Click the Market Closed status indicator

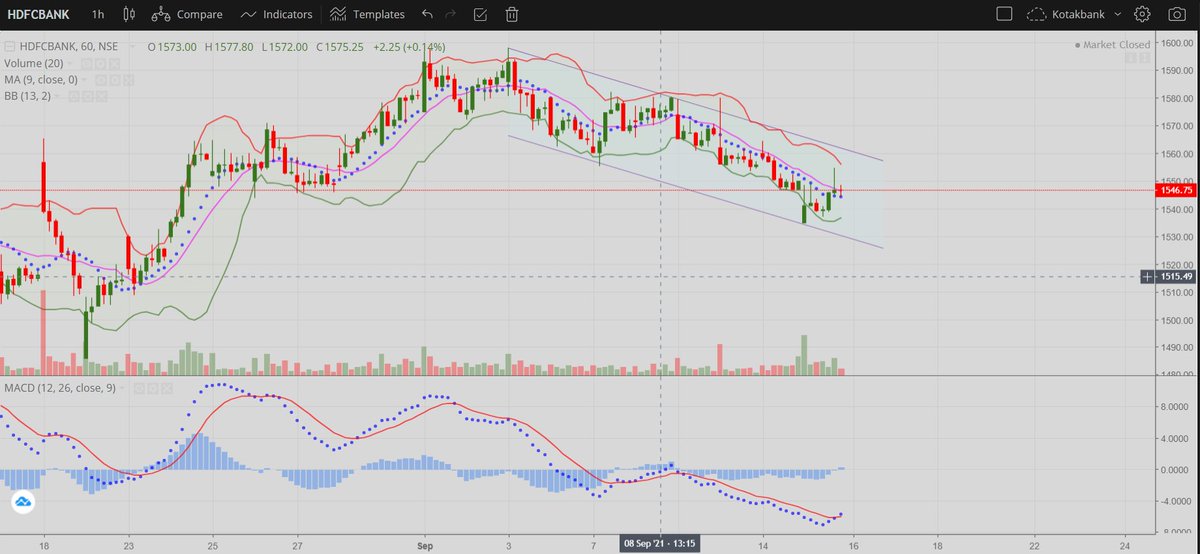(1113, 45)
